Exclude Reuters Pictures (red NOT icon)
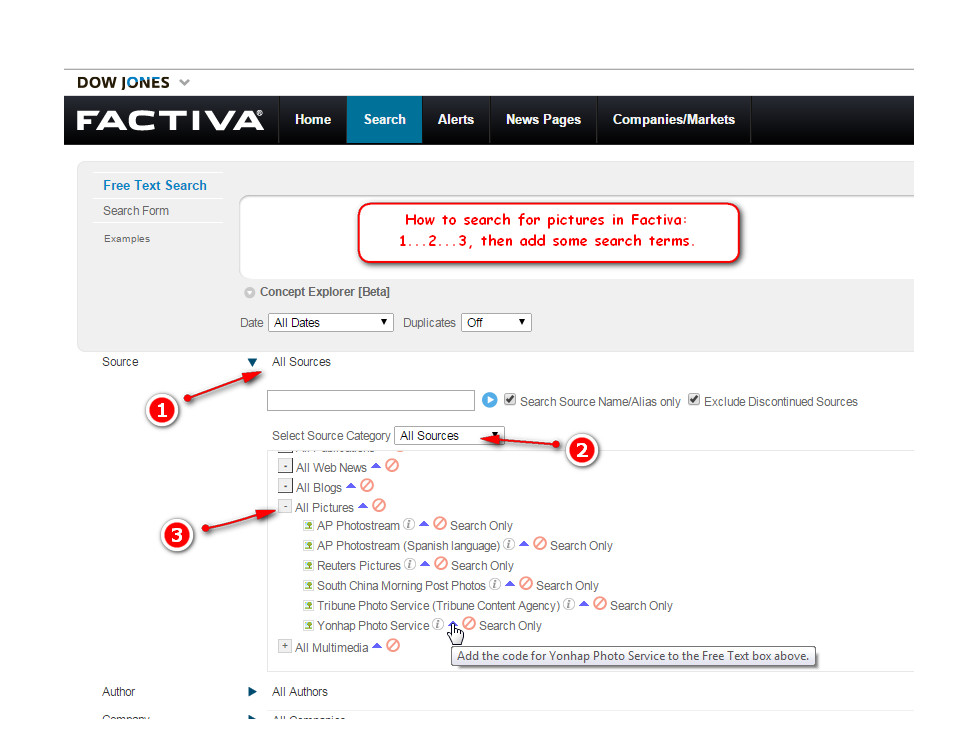 click(441, 563)
